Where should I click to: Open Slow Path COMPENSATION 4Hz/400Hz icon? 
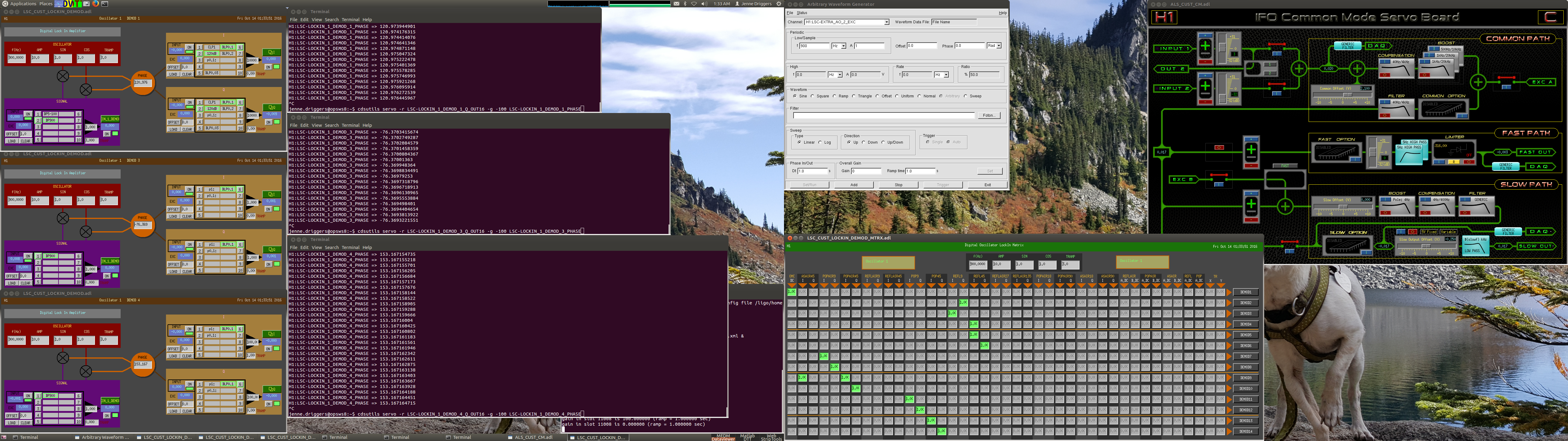[1437, 206]
